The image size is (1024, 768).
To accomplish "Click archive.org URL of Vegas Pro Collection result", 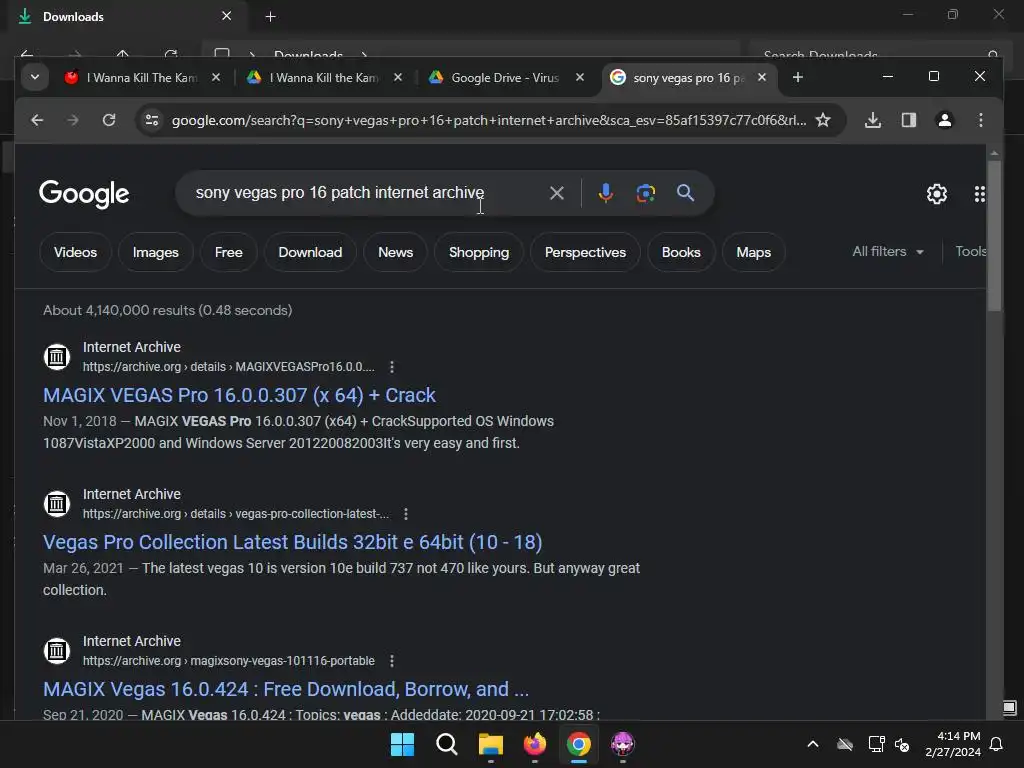I will point(236,514).
